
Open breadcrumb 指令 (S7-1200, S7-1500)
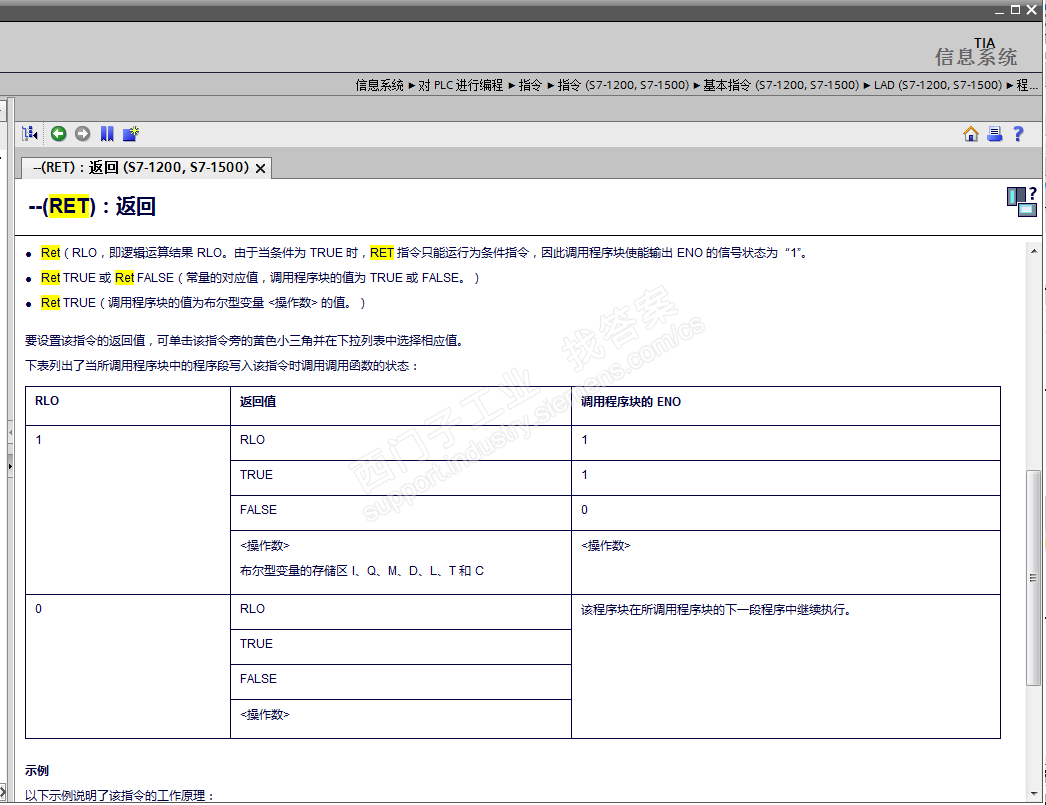click(x=623, y=85)
